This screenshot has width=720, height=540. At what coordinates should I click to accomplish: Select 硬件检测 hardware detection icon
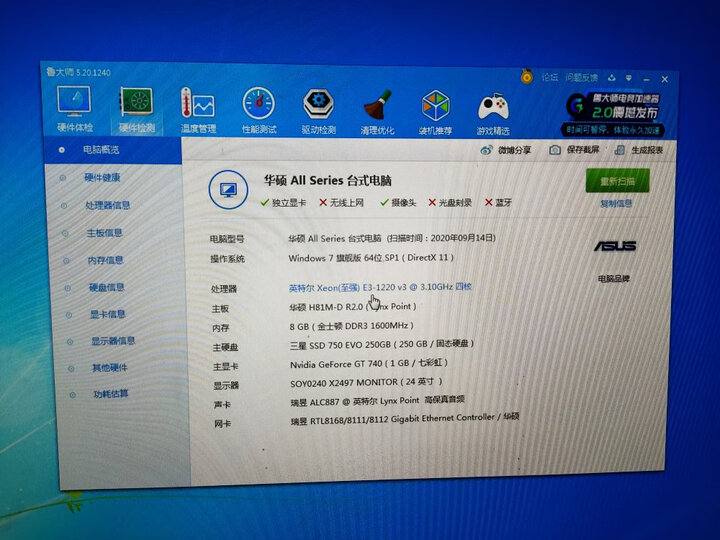pyautogui.click(x=136, y=110)
